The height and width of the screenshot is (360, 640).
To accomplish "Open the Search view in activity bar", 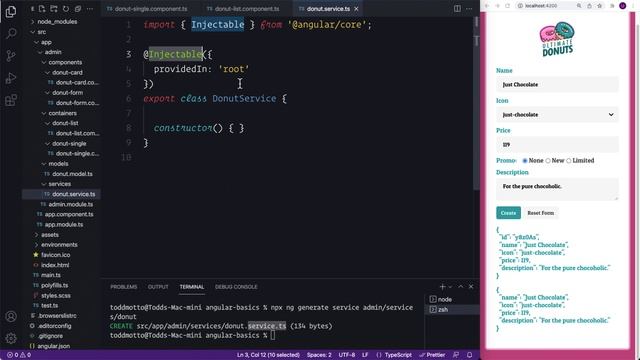I will pos(11,33).
